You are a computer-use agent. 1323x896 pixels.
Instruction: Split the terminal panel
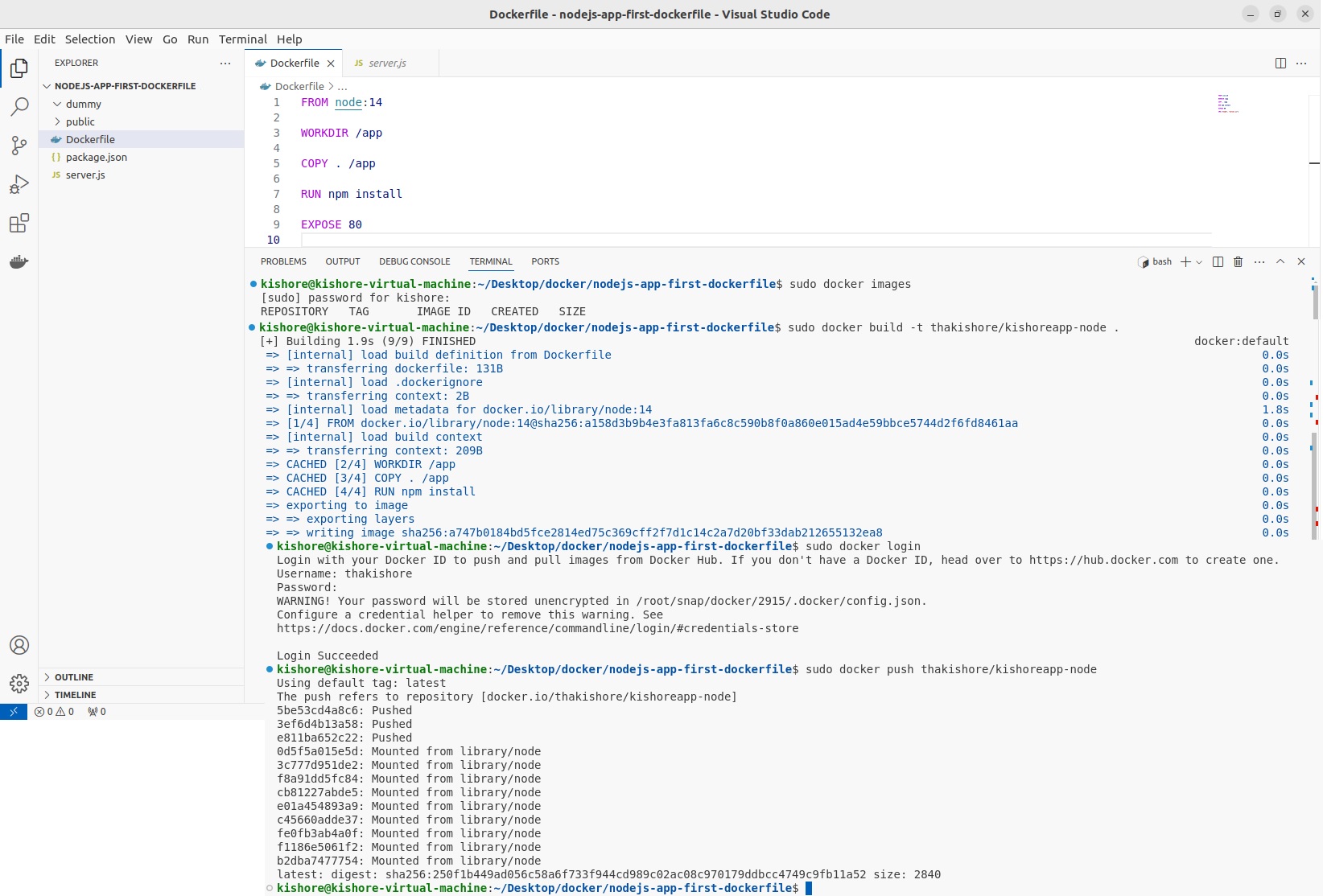click(1218, 261)
